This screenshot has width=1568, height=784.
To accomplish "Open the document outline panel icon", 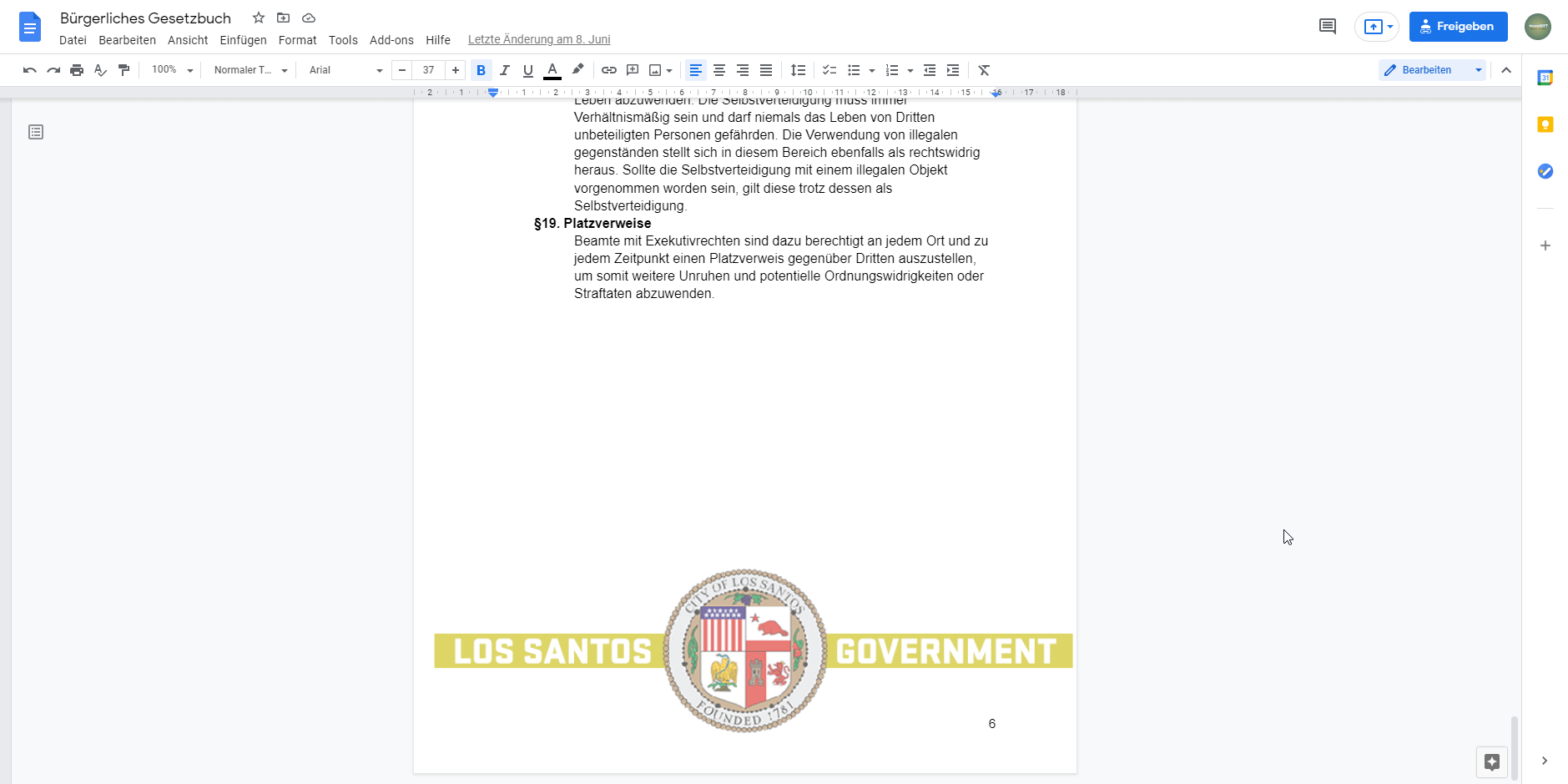I will tap(36, 132).
